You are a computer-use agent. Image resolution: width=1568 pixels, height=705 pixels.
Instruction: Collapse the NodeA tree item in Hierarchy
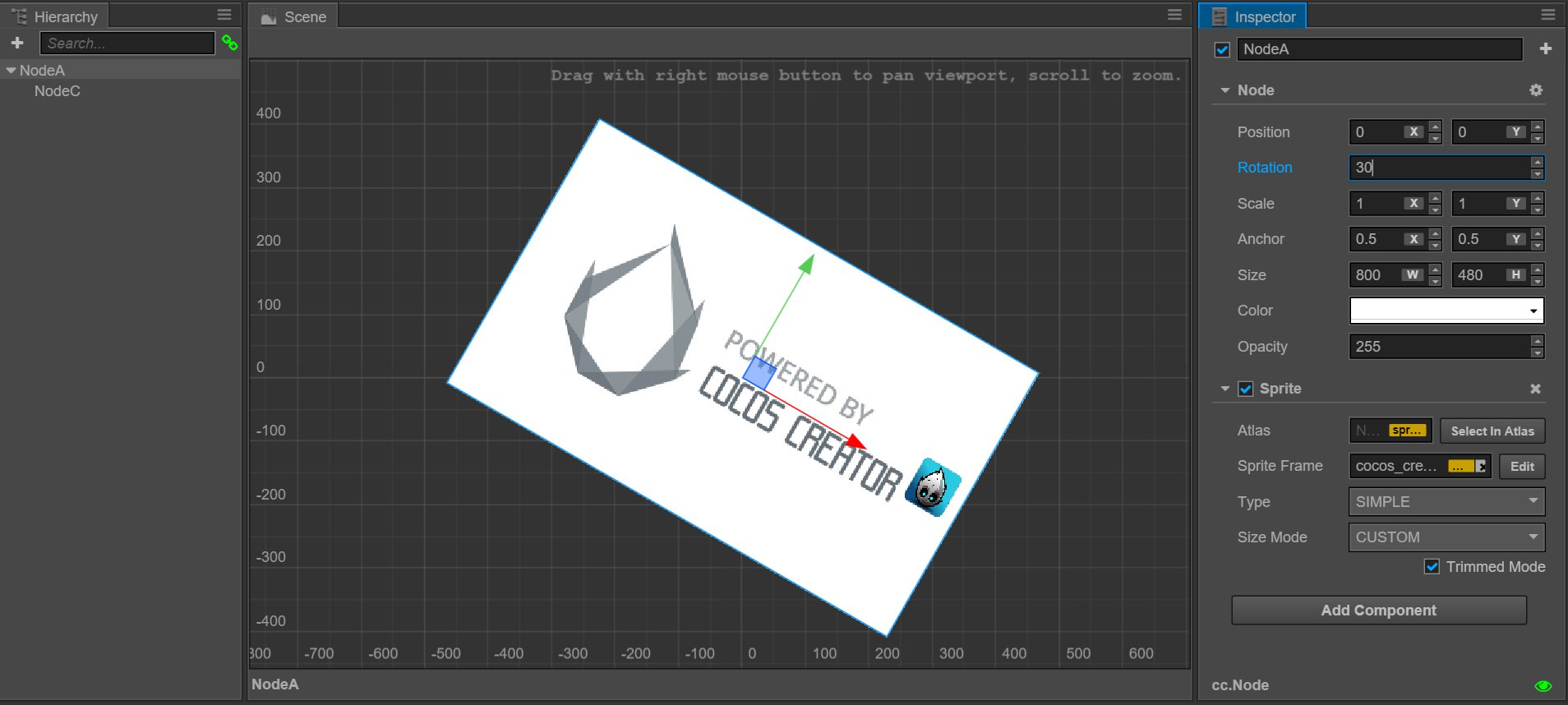click(x=11, y=71)
